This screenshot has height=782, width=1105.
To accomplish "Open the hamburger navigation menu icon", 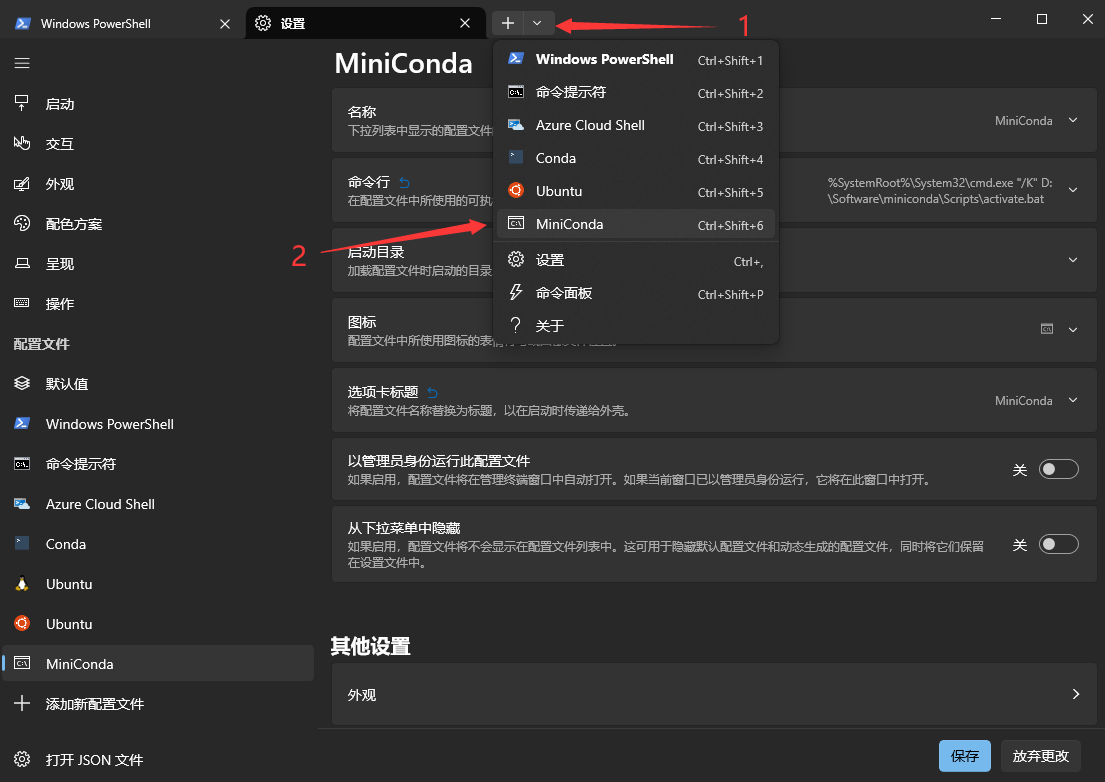I will pyautogui.click(x=22, y=63).
